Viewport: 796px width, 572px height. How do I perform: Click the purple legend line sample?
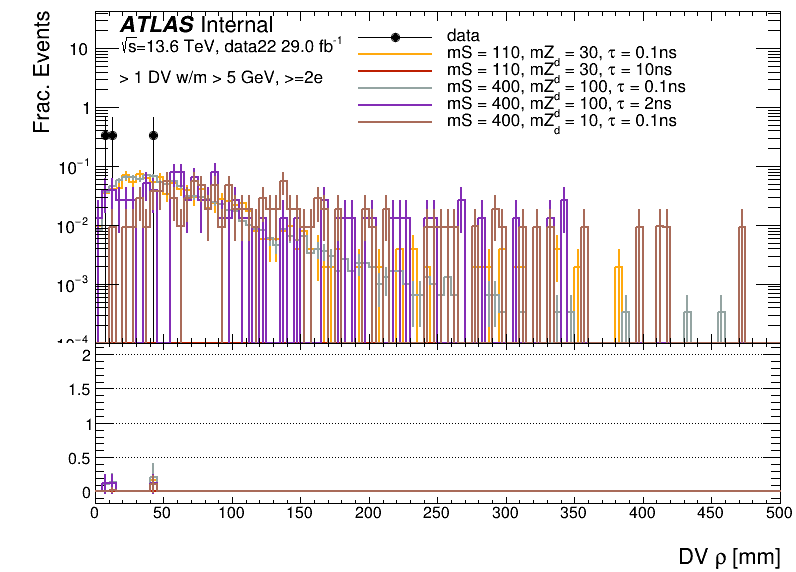(395, 104)
